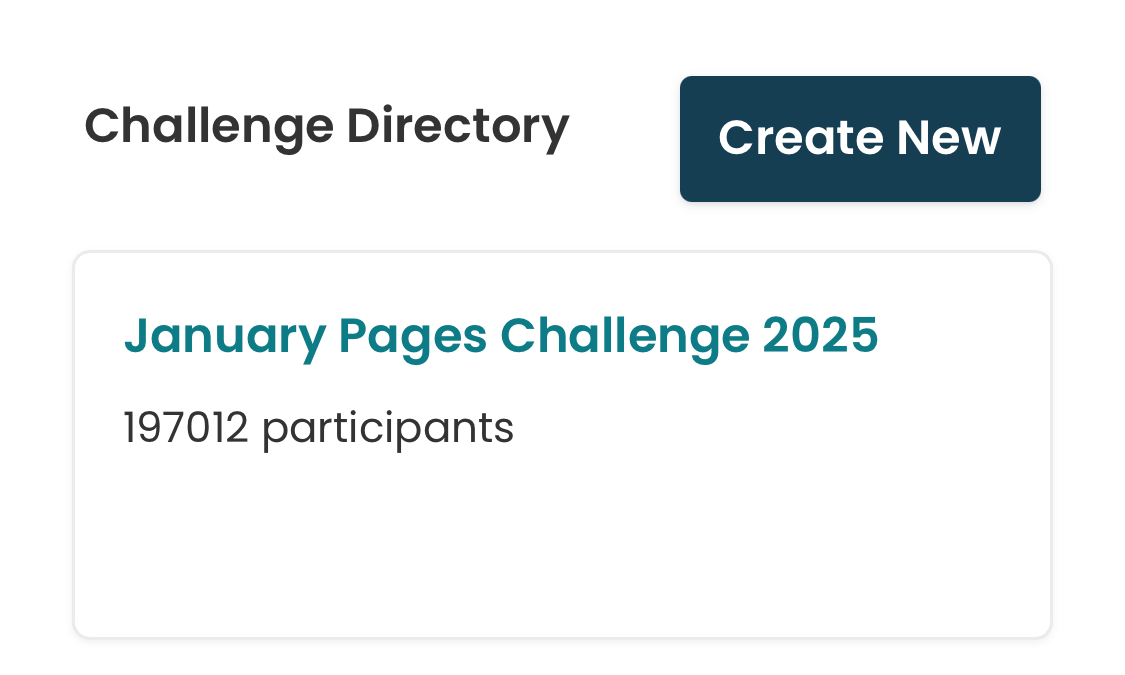Click the page title Challenge Directory
This screenshot has height=675, width=1125.
[327, 125]
